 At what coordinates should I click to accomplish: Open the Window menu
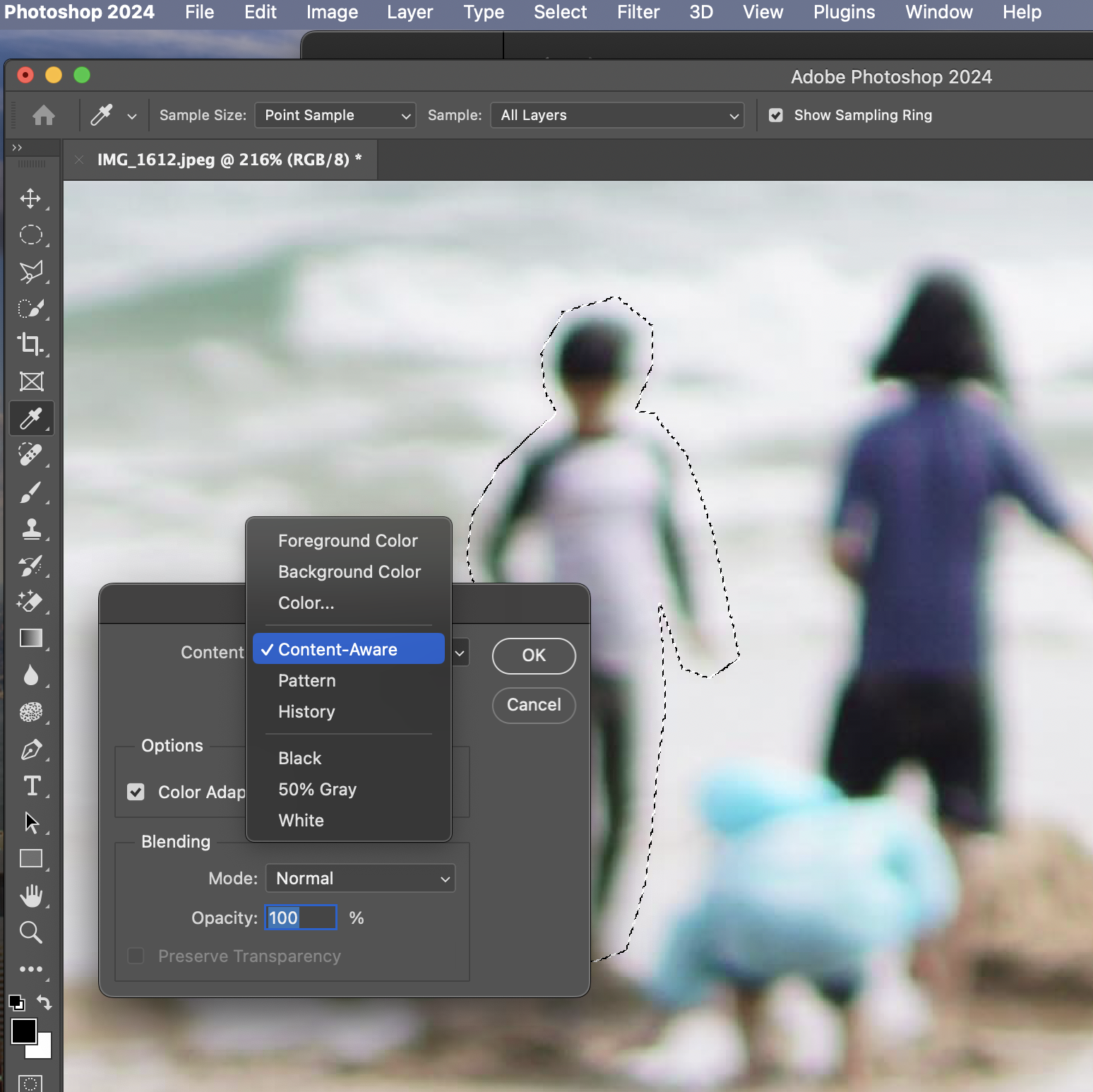pyautogui.click(x=939, y=12)
